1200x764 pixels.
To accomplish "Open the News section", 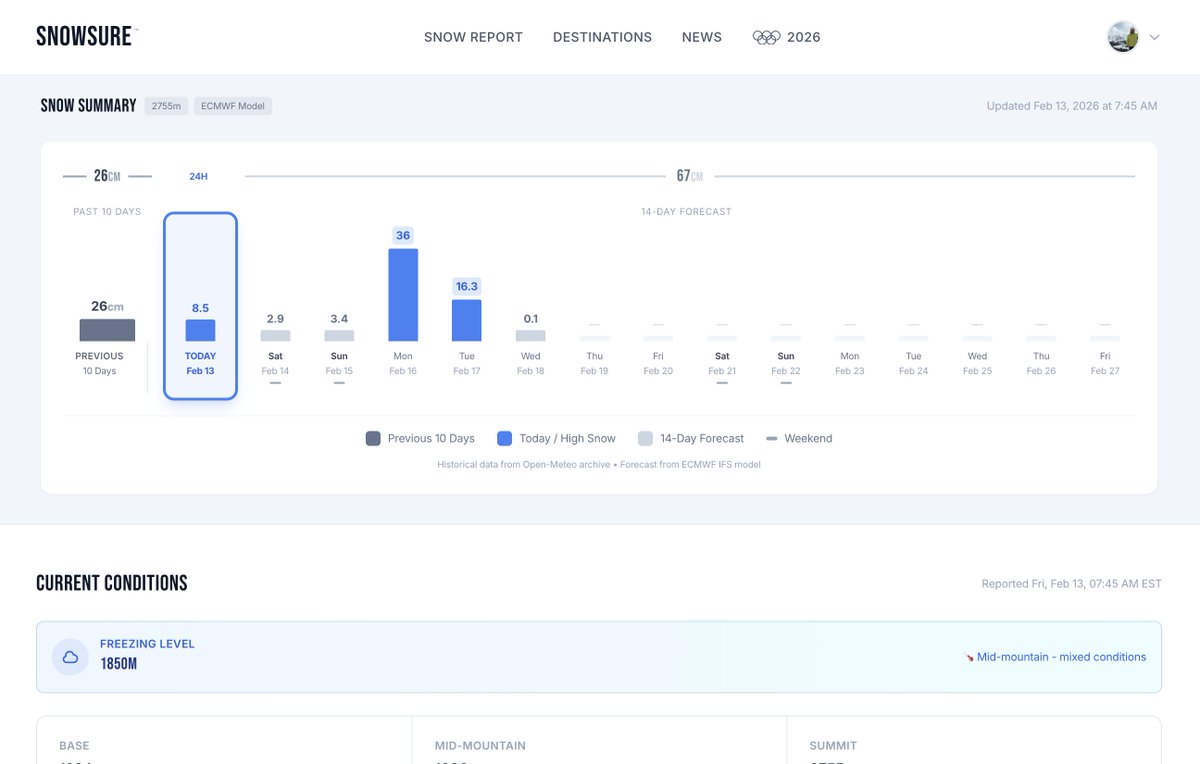I will click(x=702, y=37).
